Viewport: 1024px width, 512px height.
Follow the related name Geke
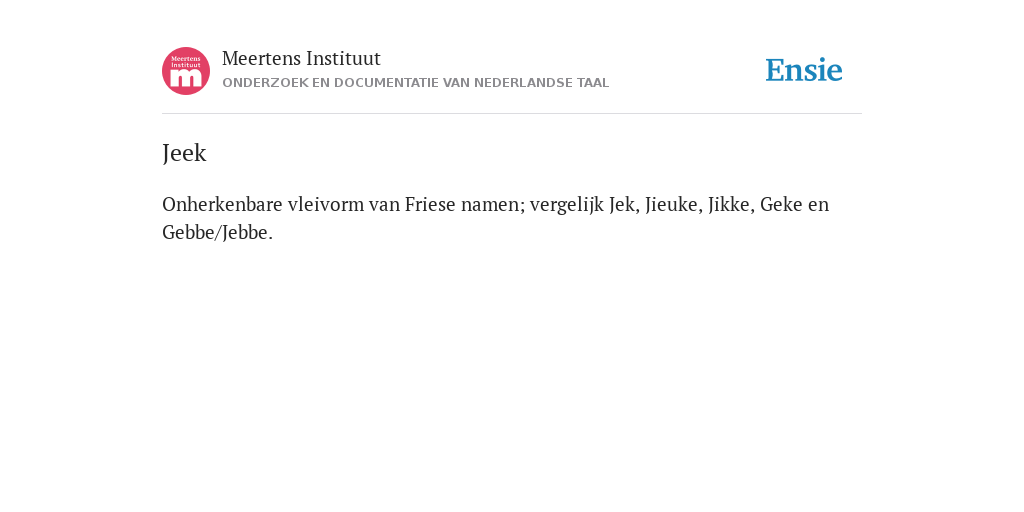pyautogui.click(x=781, y=204)
